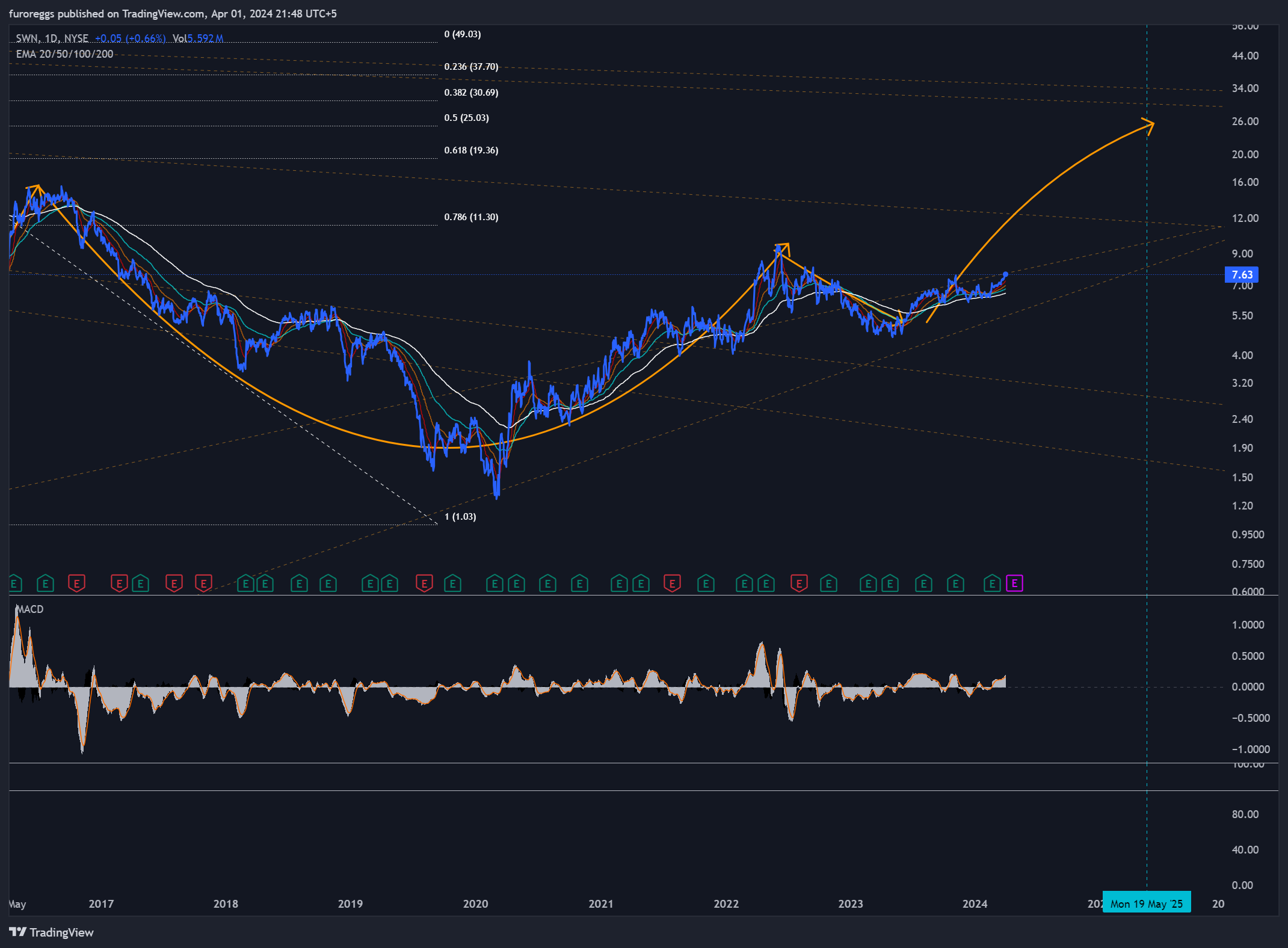Click the Mon 19 May '25 date label
The width and height of the screenshot is (1288, 948).
(x=1147, y=903)
